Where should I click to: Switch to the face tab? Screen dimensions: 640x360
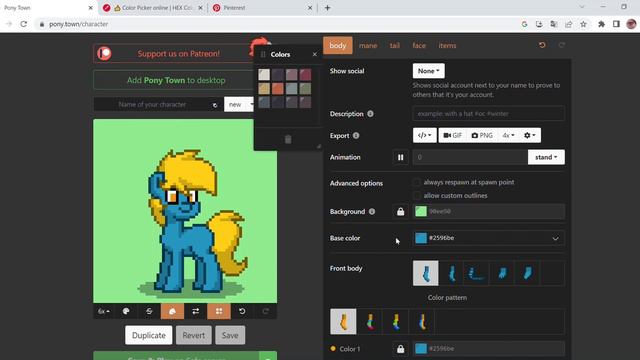click(419, 45)
